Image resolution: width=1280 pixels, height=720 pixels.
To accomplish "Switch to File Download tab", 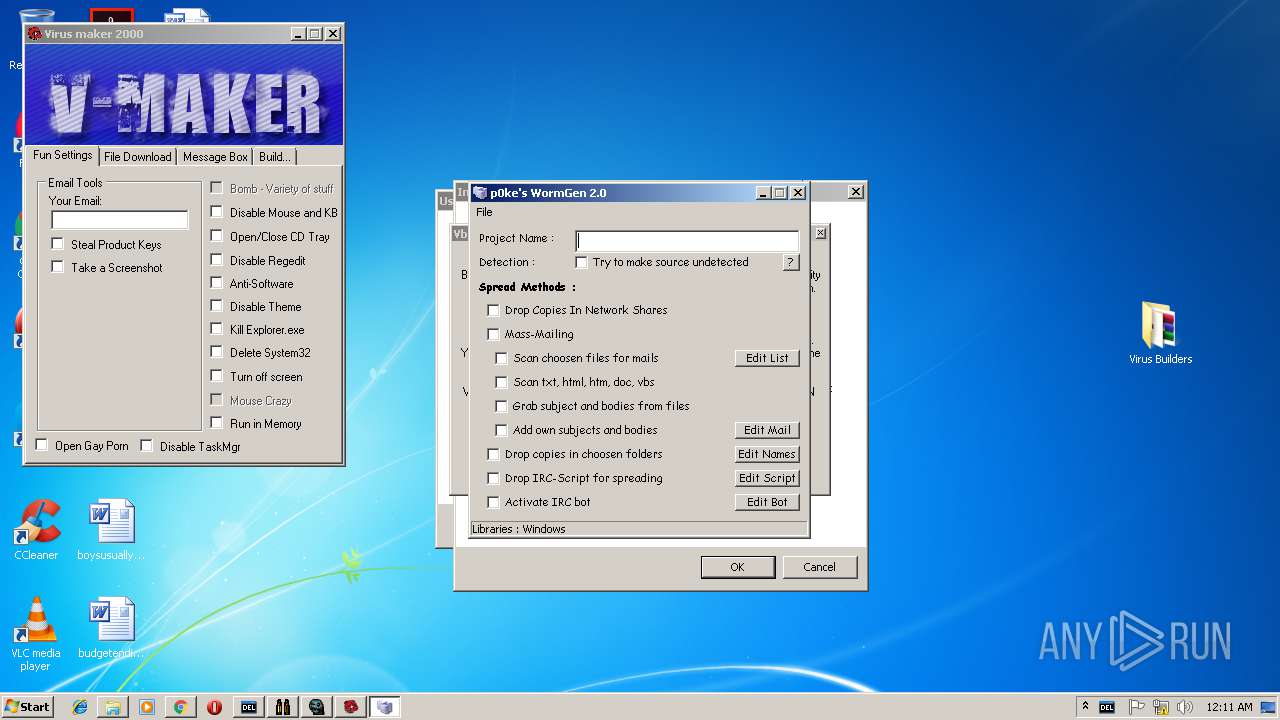I will [x=137, y=157].
